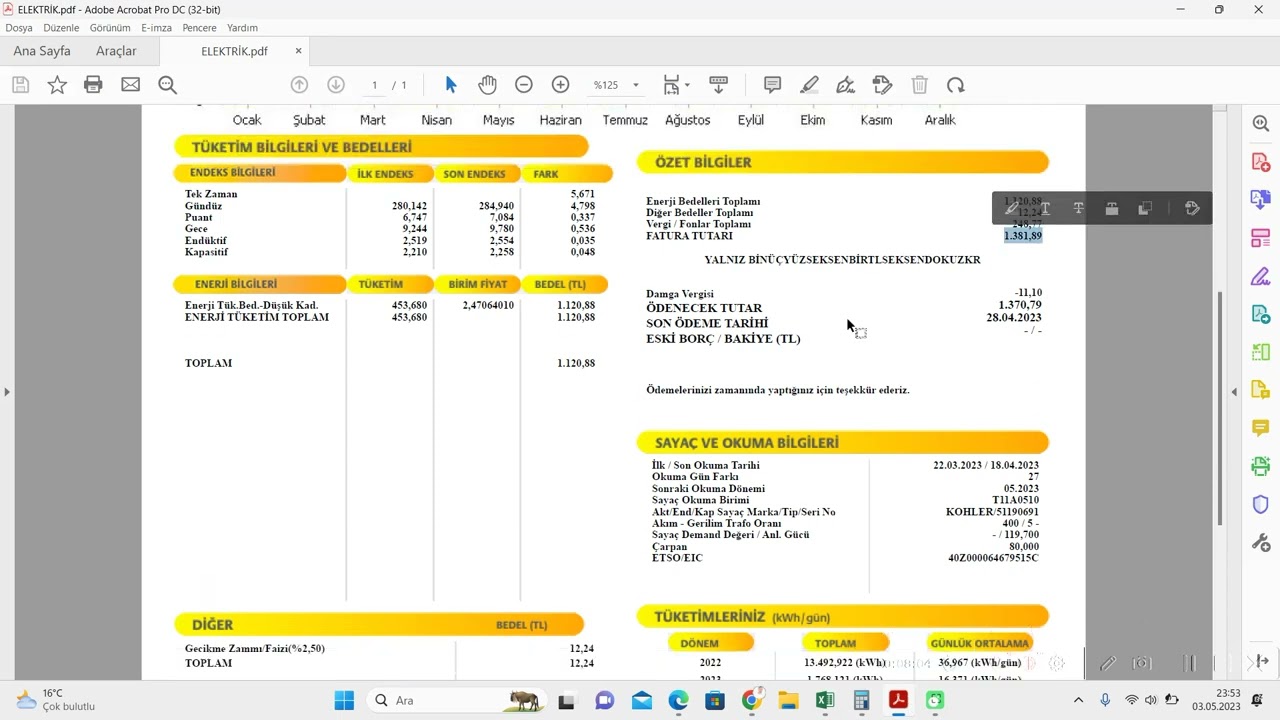The height and width of the screenshot is (720, 1280).
Task: Open the Create PDF tool in right panel
Action: 1261,161
